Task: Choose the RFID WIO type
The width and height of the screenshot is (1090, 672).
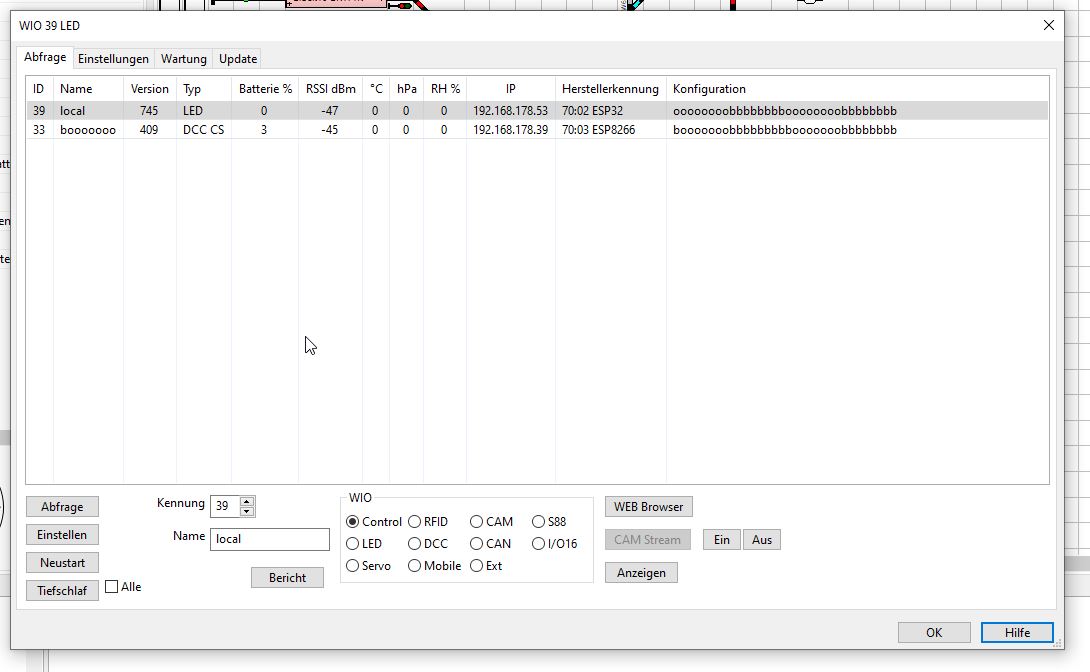Action: click(415, 522)
